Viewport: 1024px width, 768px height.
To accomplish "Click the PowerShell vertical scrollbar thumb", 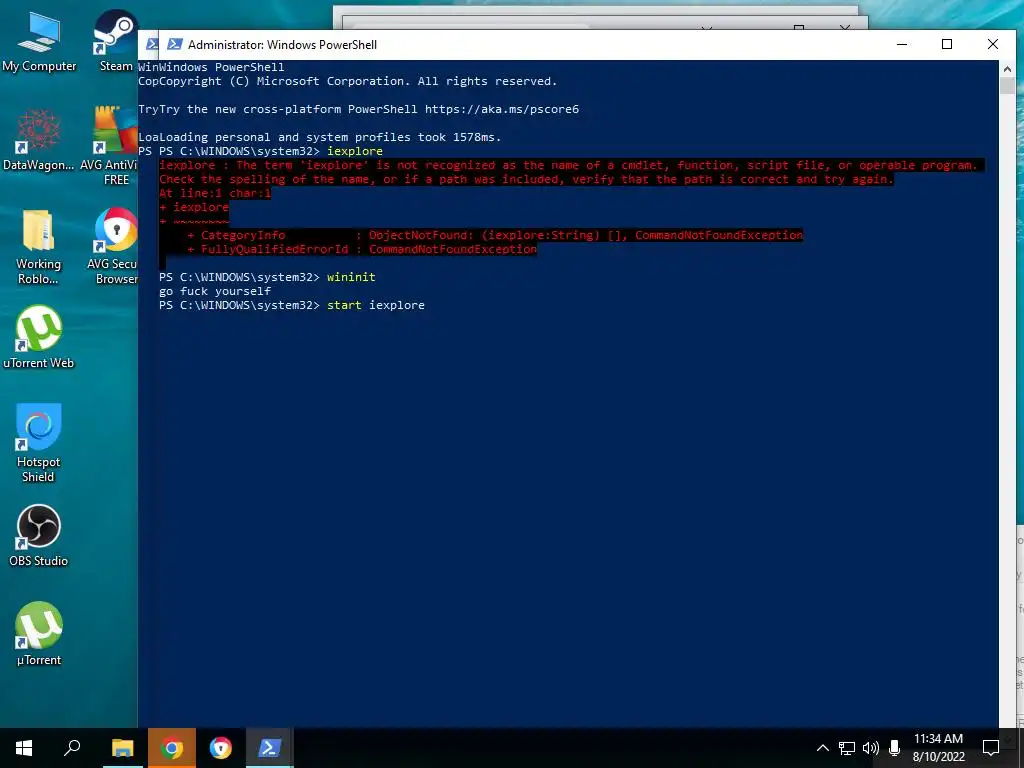I will click(x=1007, y=86).
